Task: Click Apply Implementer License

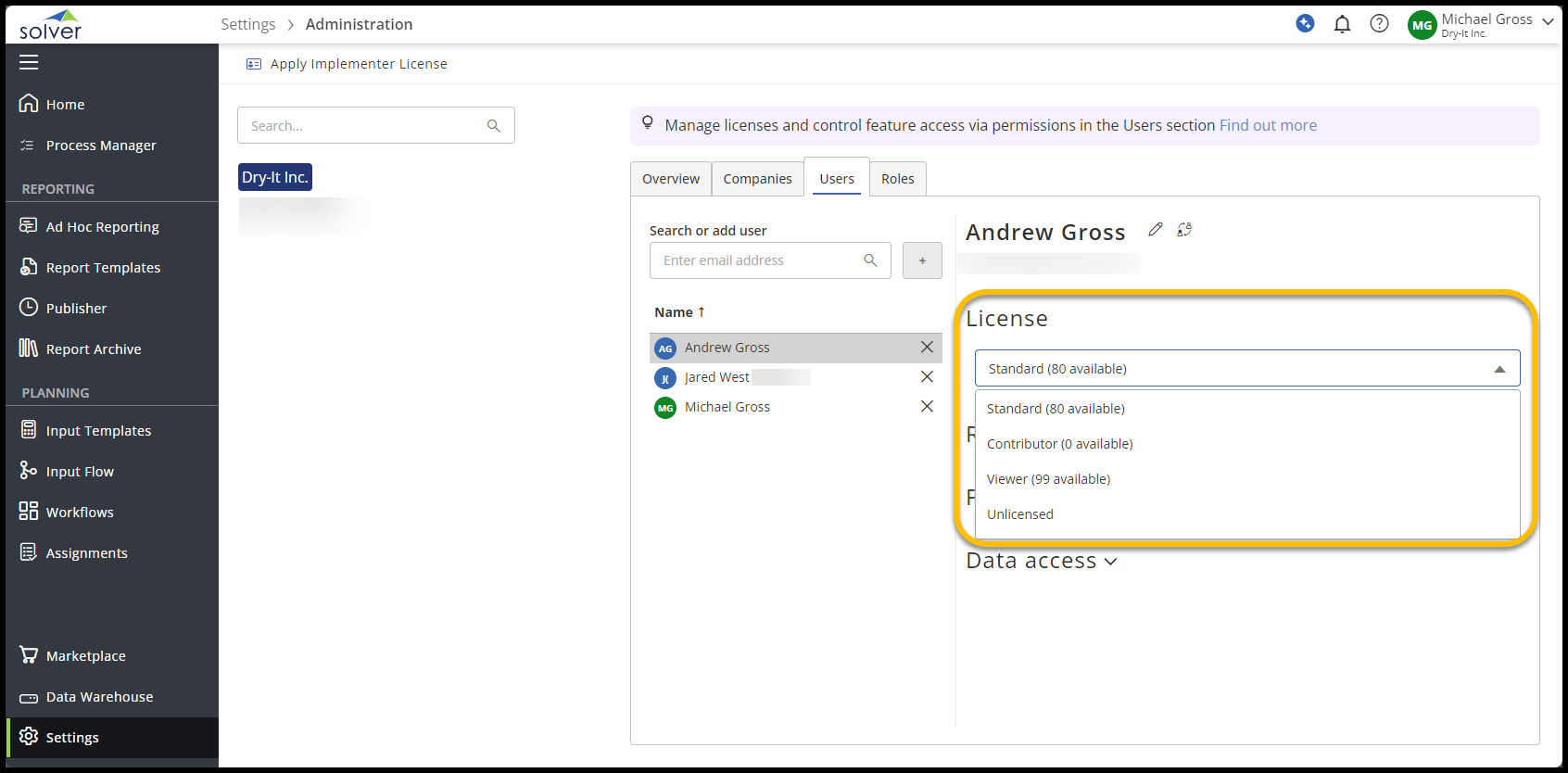Action: (358, 64)
